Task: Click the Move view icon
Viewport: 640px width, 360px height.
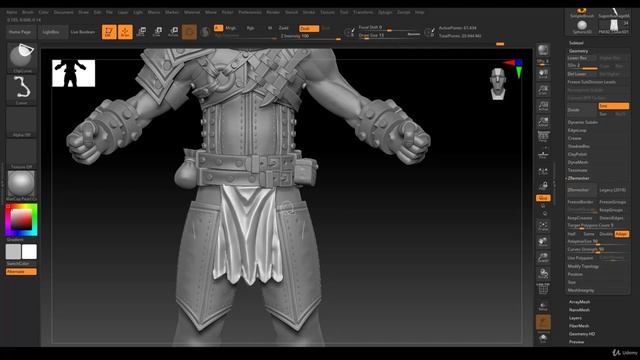Action: point(543,242)
